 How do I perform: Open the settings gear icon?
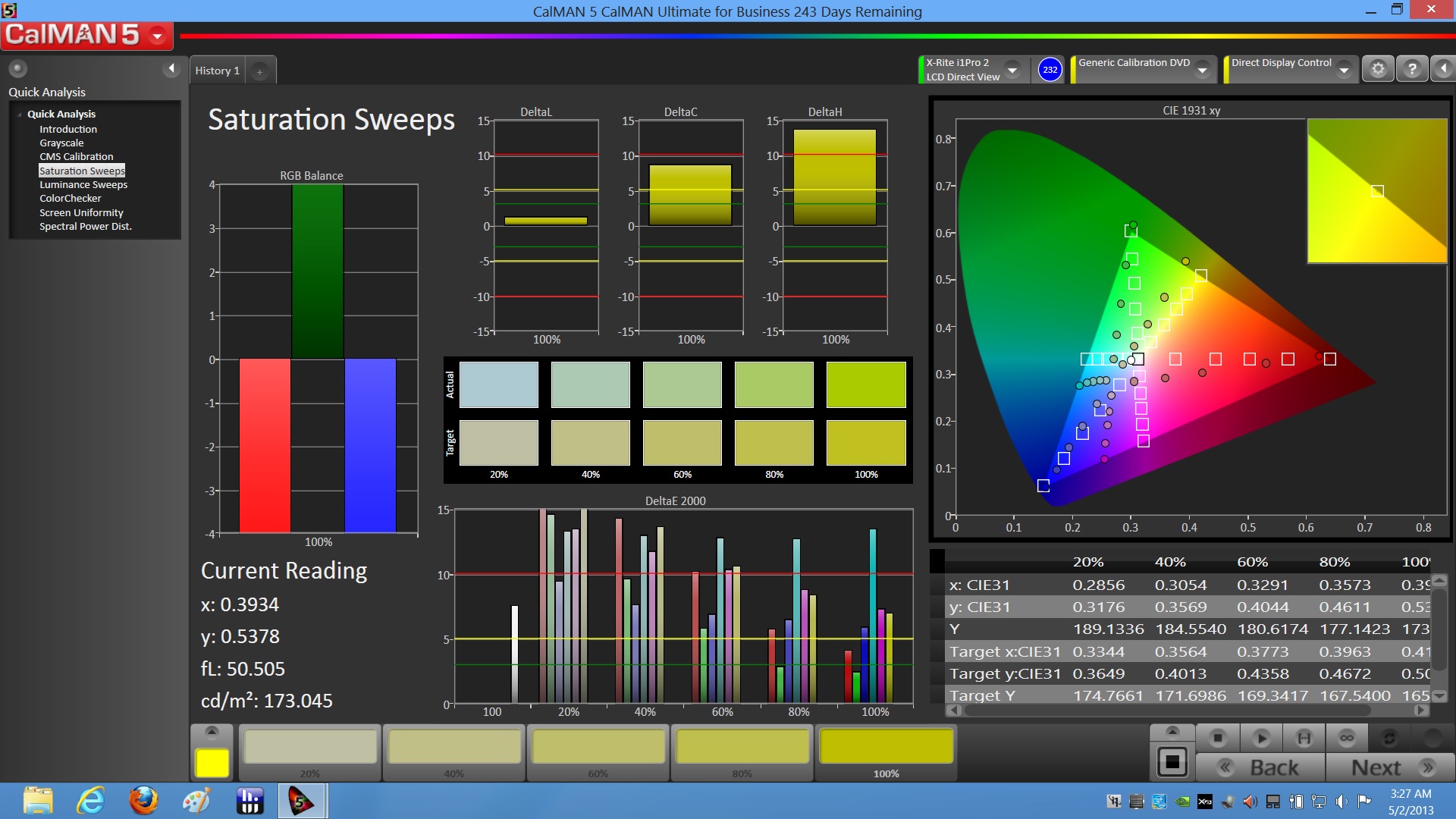[x=1378, y=70]
